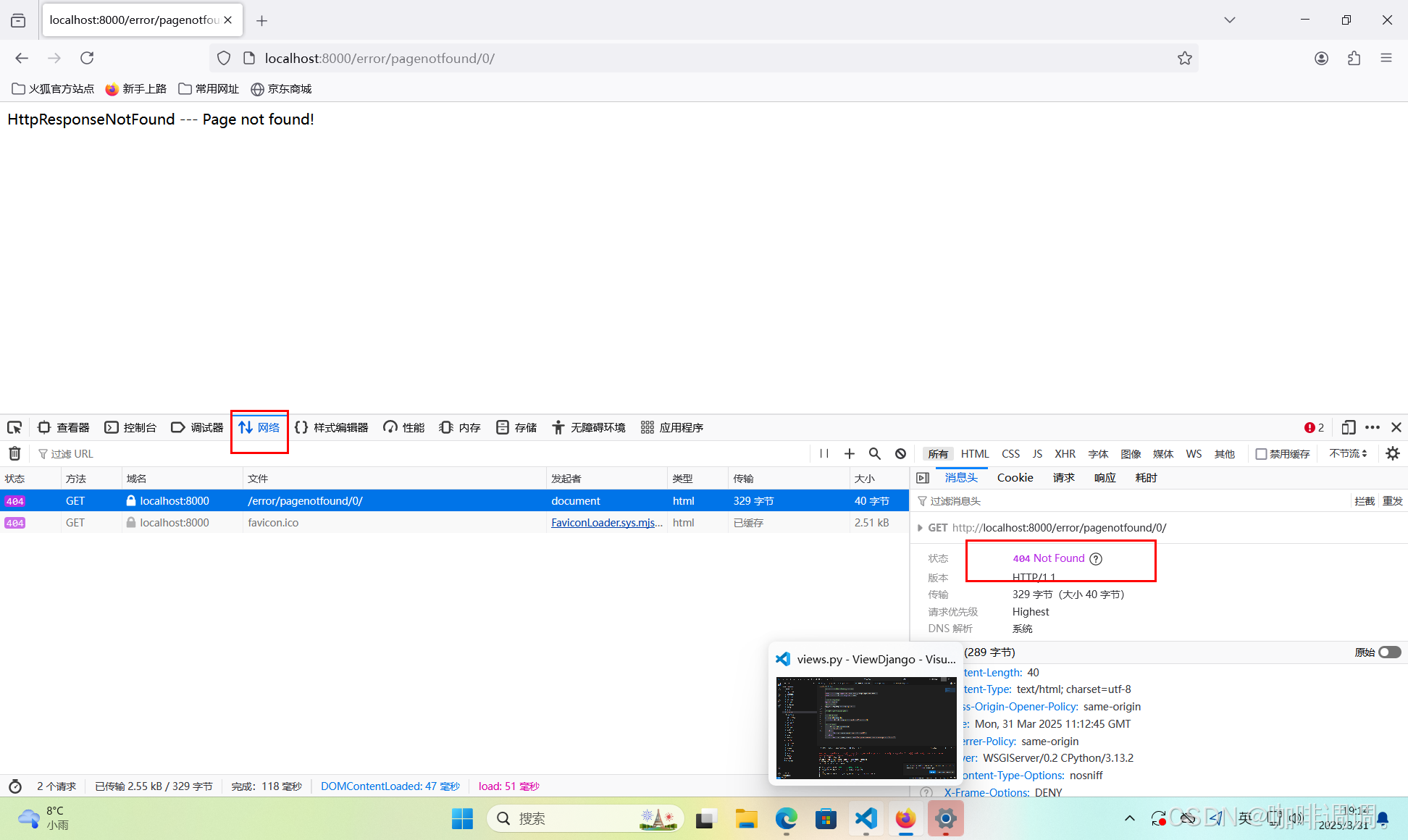Switch to the 控制台 console tab
The width and height of the screenshot is (1408, 840).
click(x=131, y=427)
